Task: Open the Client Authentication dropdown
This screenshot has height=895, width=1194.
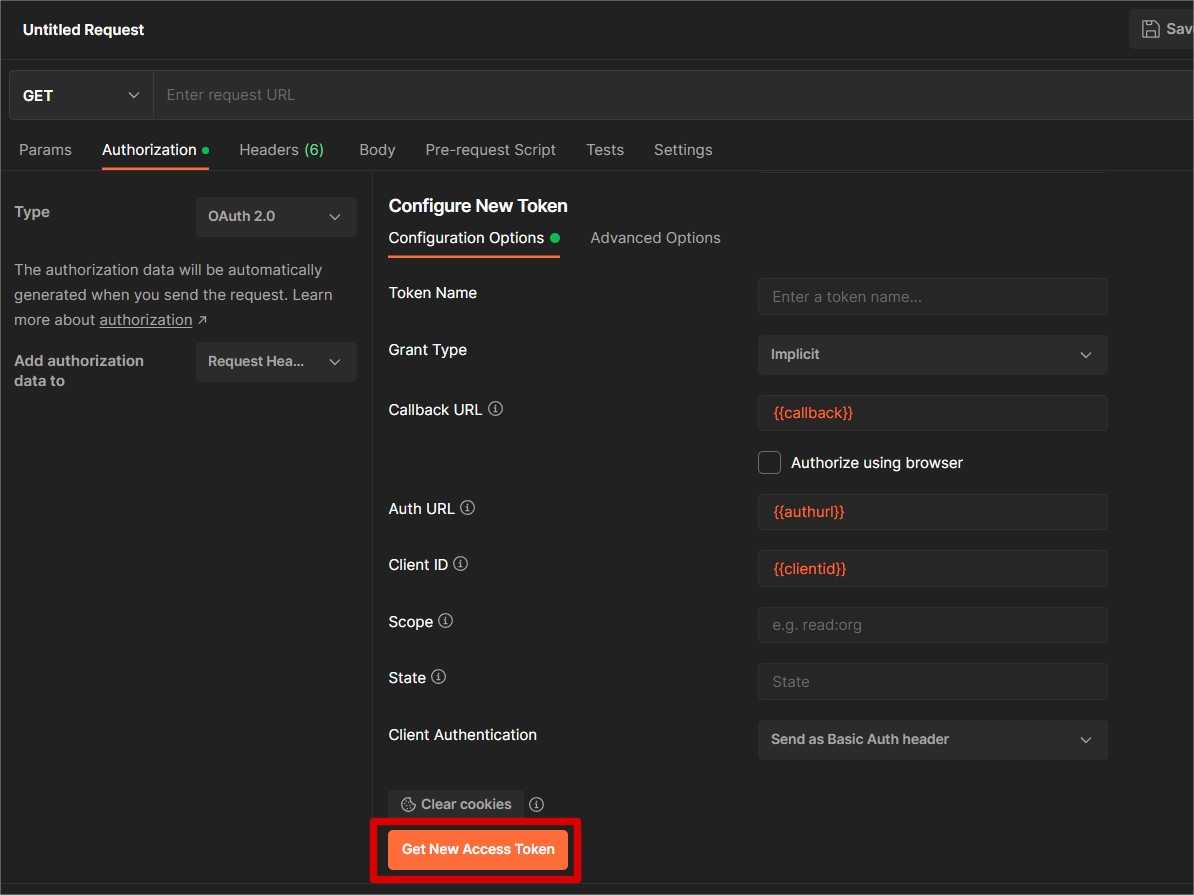Action: coord(932,740)
